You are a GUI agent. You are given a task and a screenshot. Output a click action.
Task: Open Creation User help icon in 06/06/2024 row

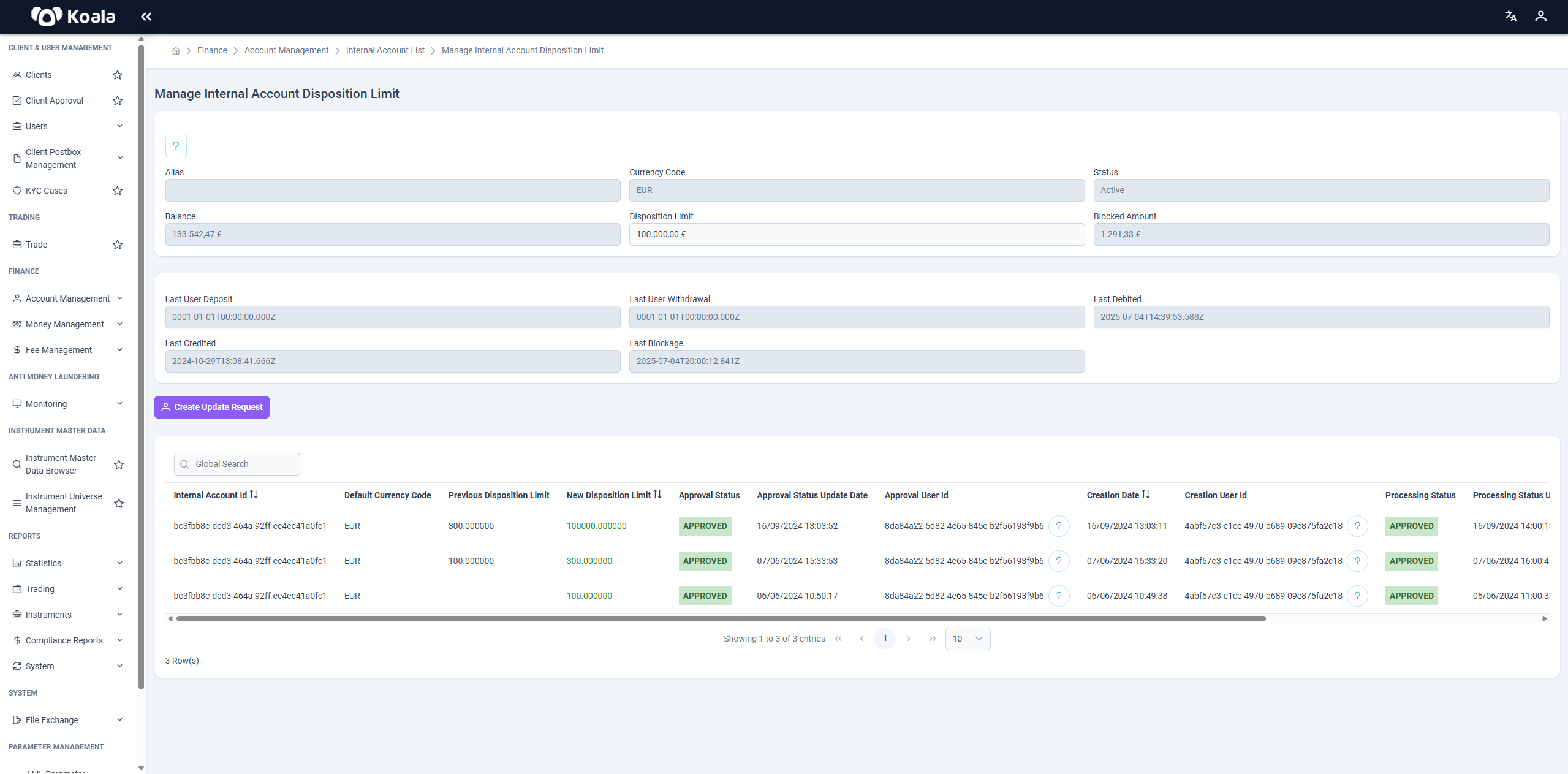[1357, 596]
